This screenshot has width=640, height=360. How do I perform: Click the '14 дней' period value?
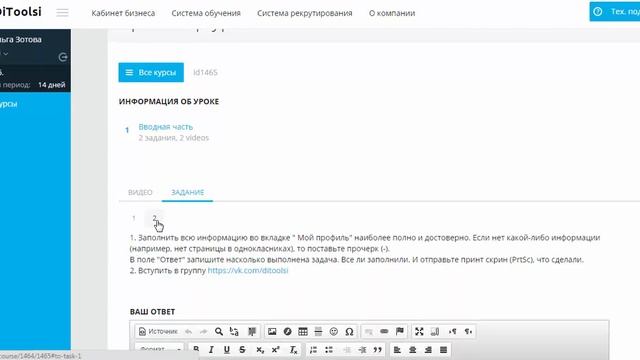tap(51, 85)
